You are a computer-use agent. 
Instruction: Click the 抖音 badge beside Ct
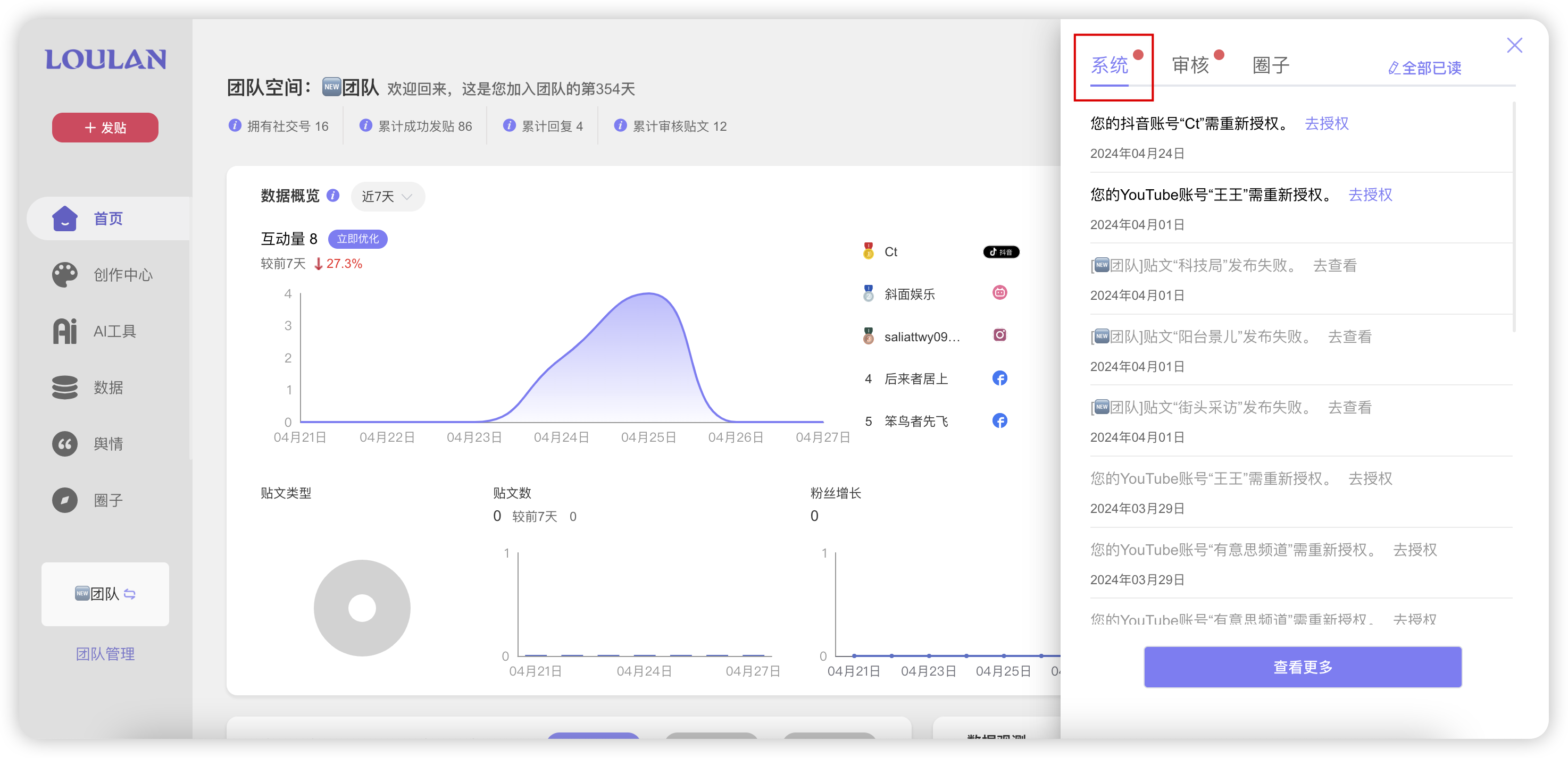tap(1000, 252)
